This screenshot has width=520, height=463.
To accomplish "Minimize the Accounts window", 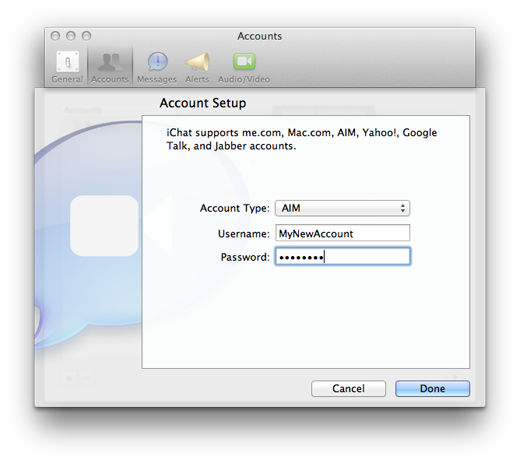I will tap(71, 36).
